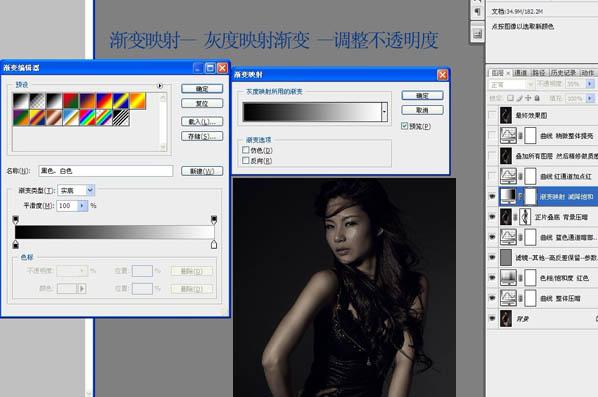Viewport: 598px width, 397px height.
Task: Pick the blue-red-yellow gradient preset
Action: (x=104, y=101)
